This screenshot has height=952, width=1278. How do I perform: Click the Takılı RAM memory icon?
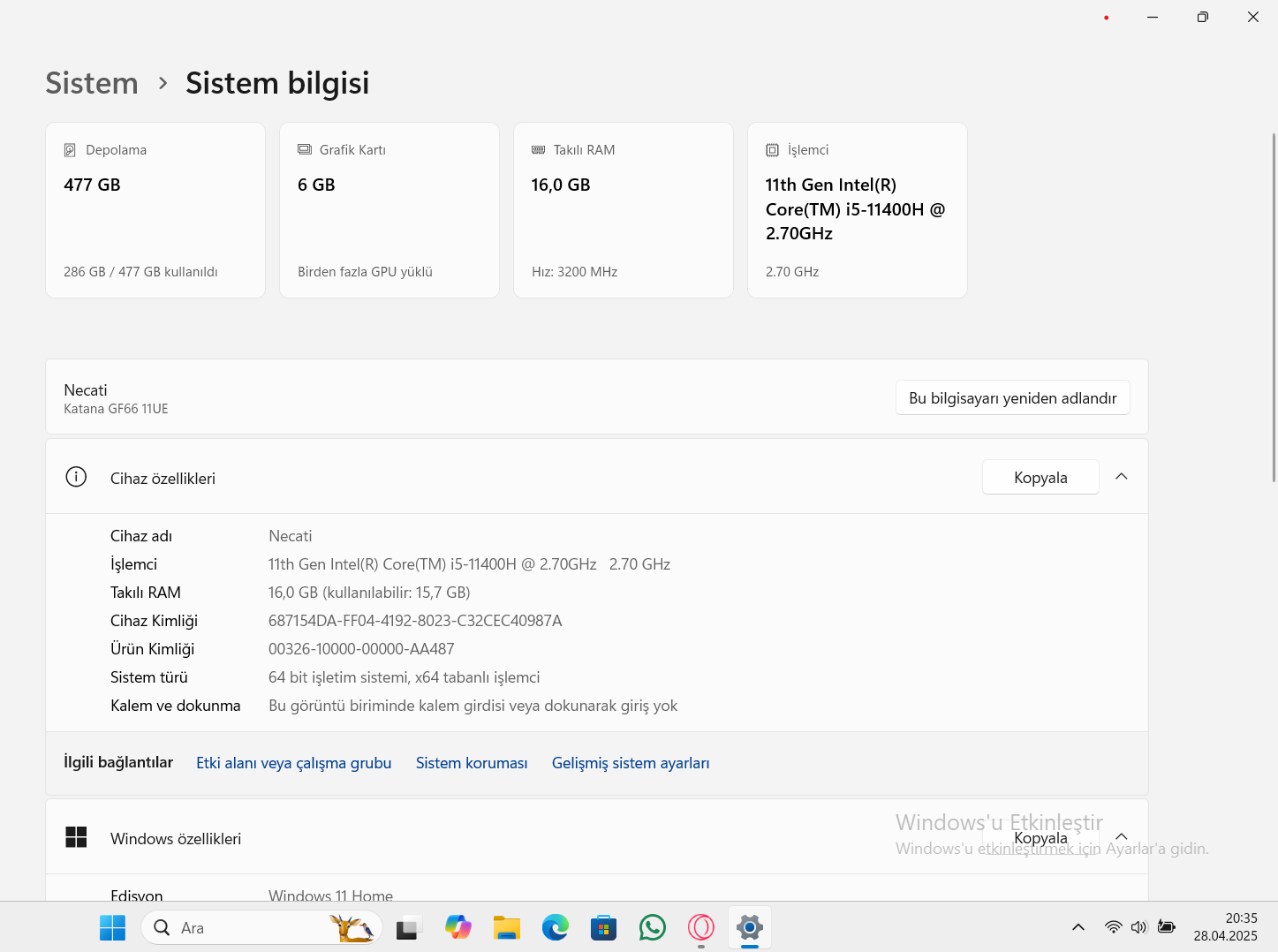(x=539, y=150)
